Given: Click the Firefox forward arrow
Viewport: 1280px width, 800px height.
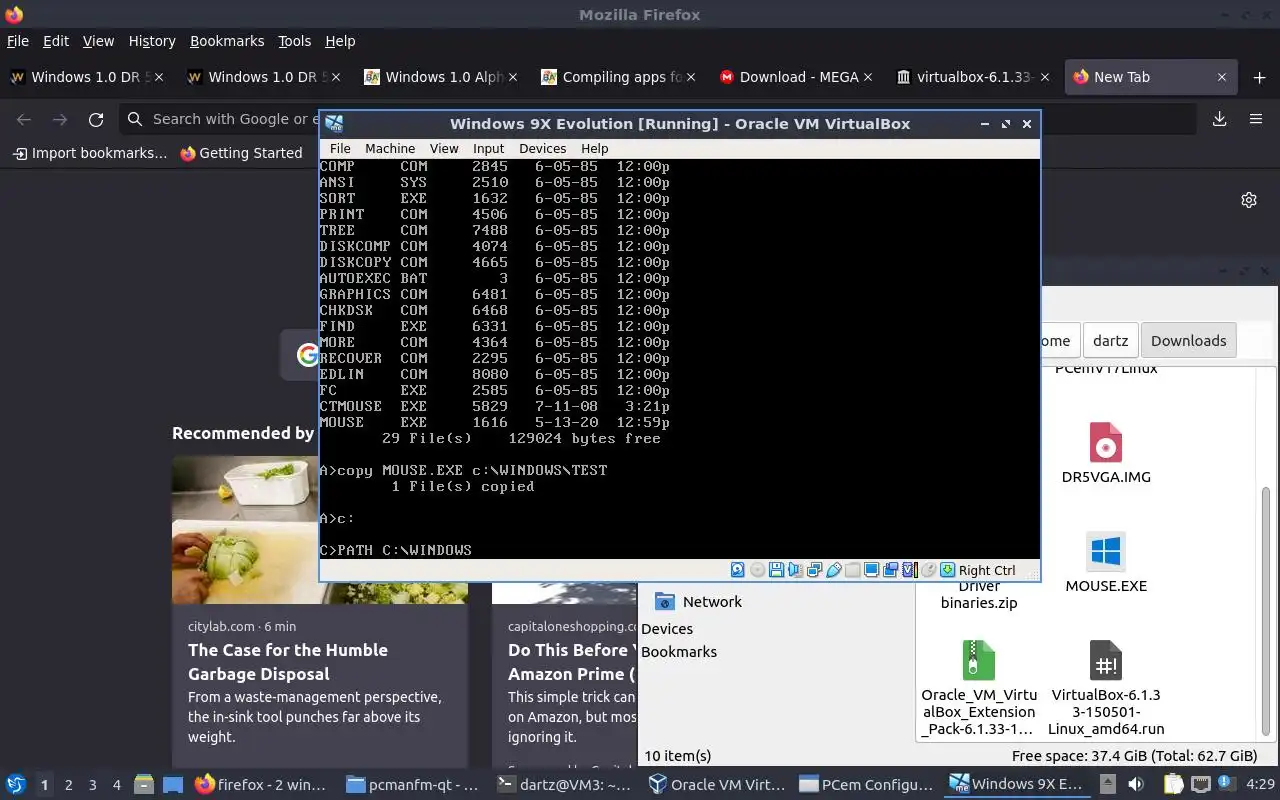Looking at the screenshot, I should 60,119.
